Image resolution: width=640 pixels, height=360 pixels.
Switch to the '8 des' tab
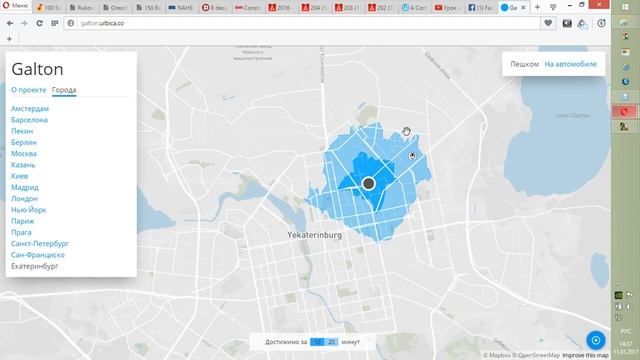click(215, 7)
